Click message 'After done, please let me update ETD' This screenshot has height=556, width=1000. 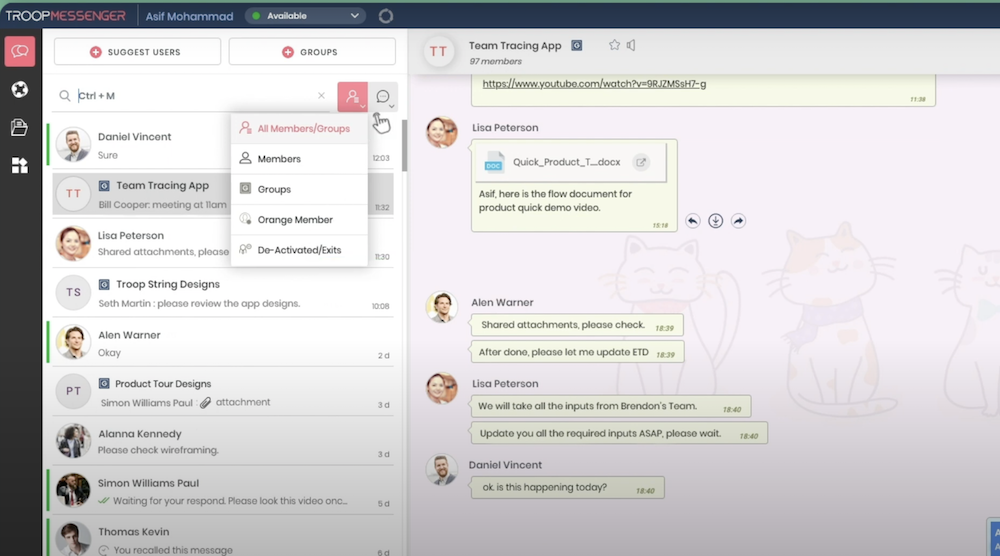click(x=577, y=352)
